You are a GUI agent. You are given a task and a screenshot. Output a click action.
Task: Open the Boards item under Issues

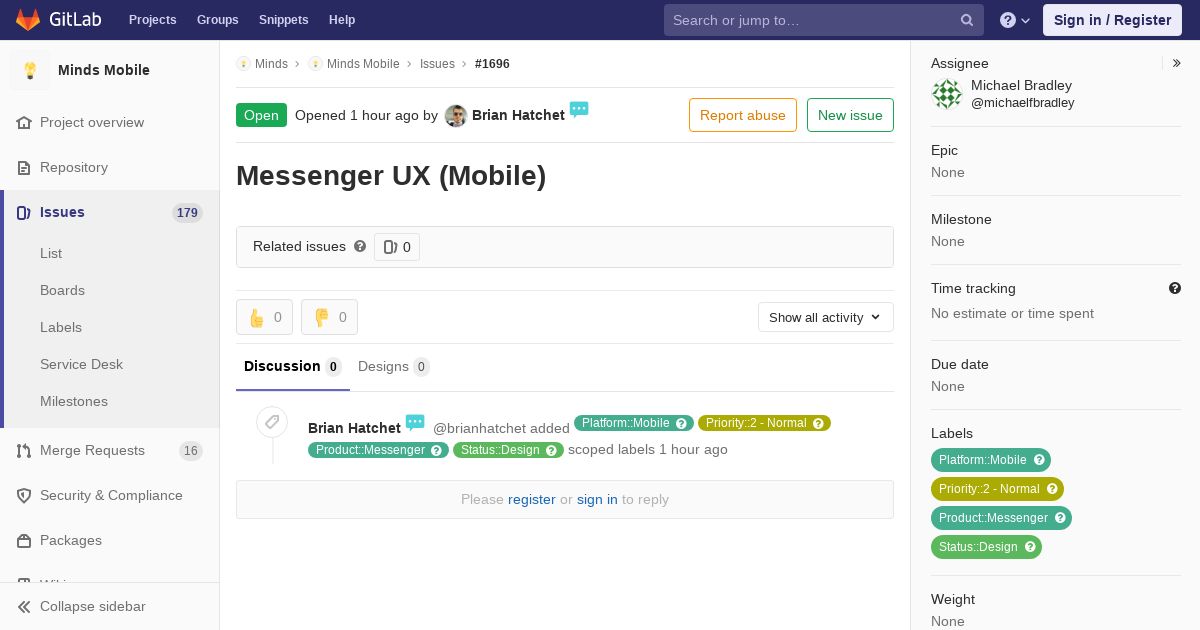pos(62,290)
